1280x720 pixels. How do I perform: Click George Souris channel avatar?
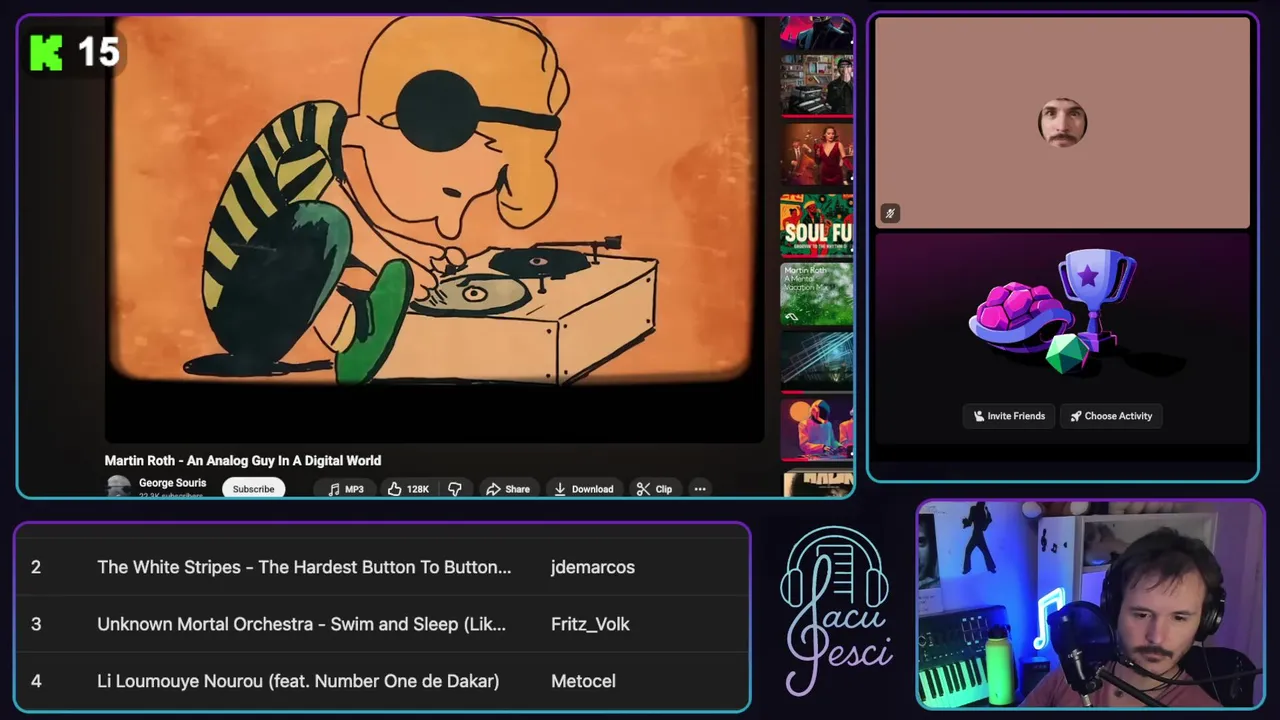[x=119, y=487]
